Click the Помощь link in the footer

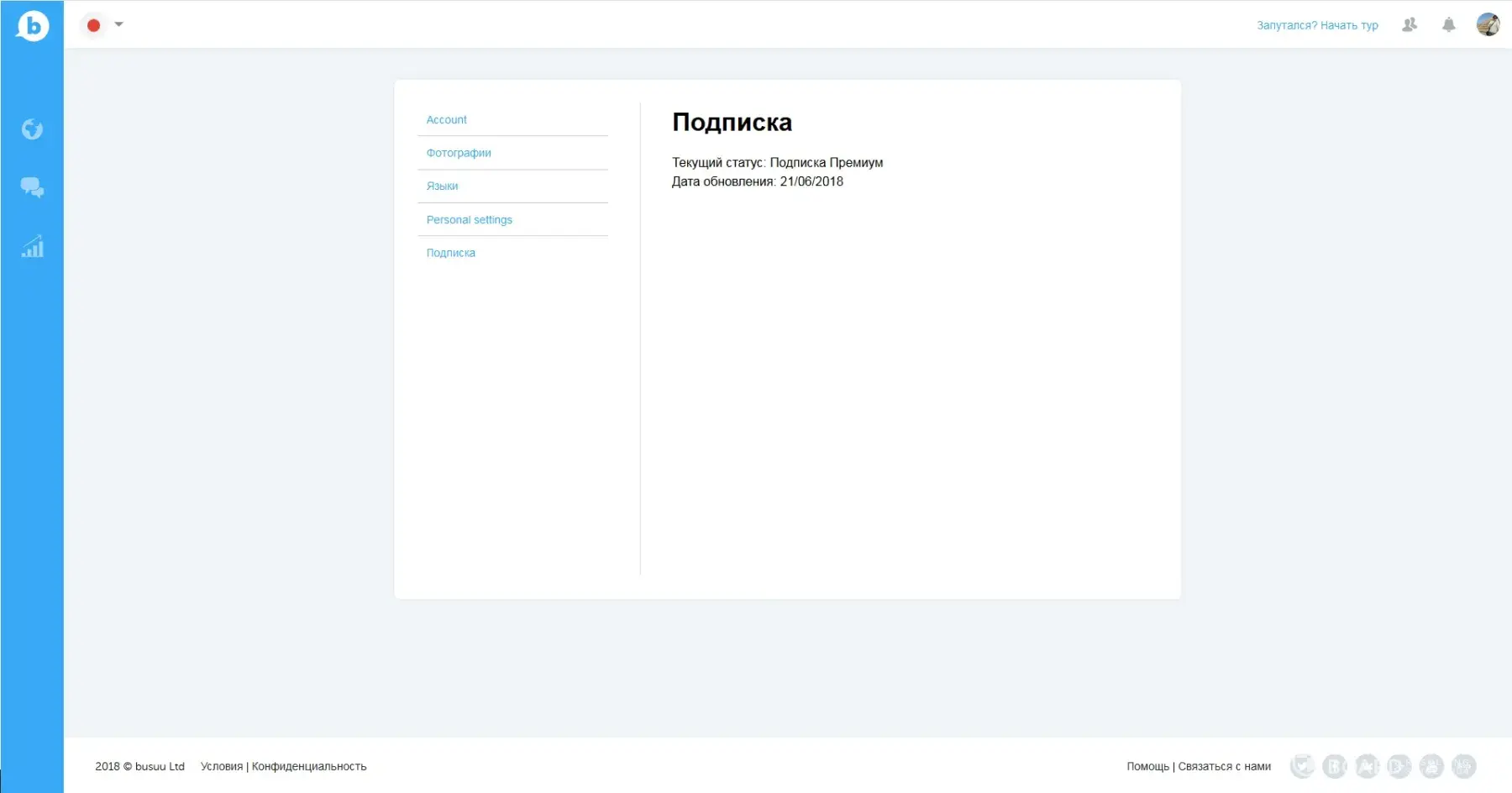pyautogui.click(x=1147, y=766)
